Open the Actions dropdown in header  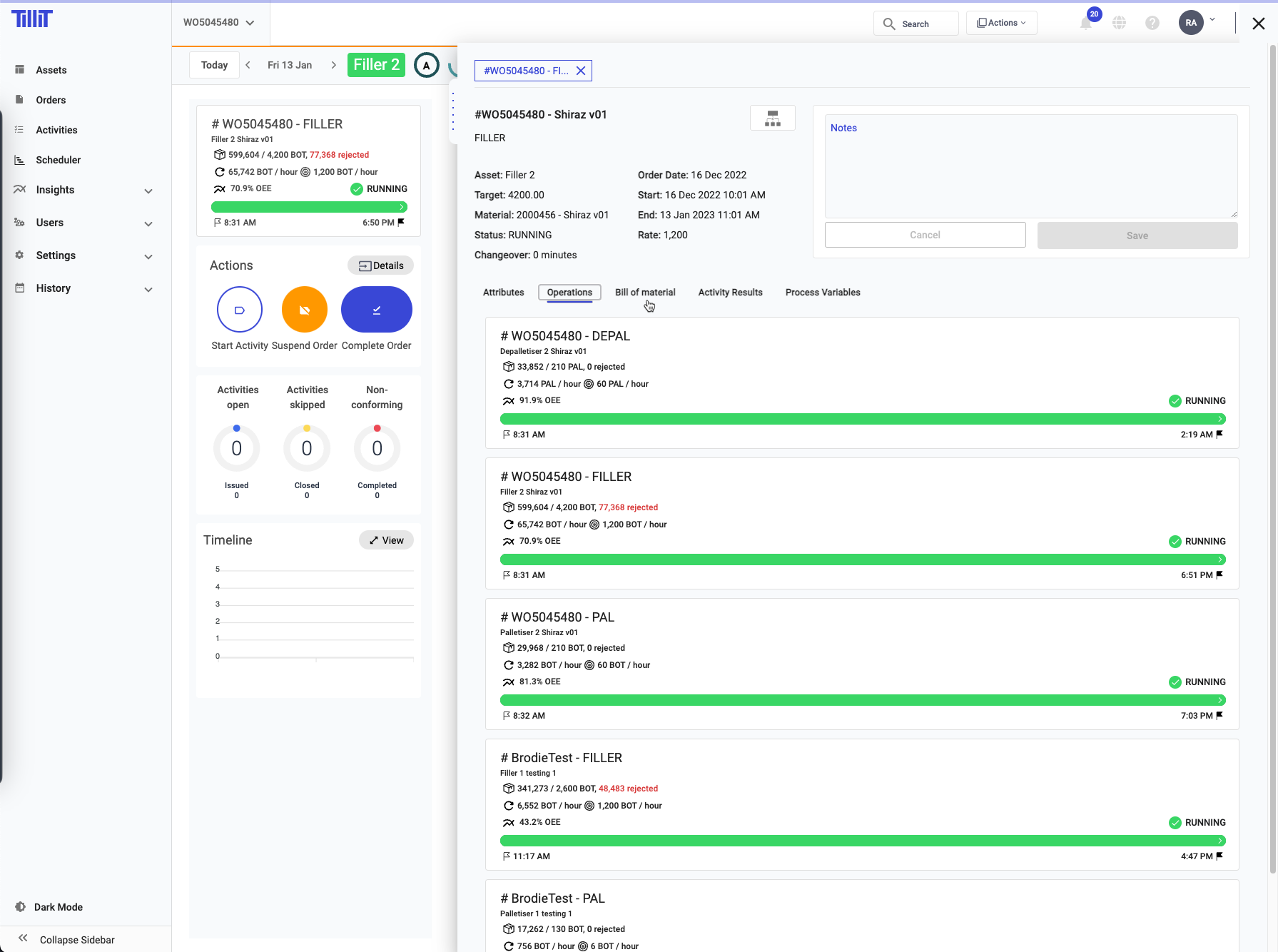coord(1001,23)
